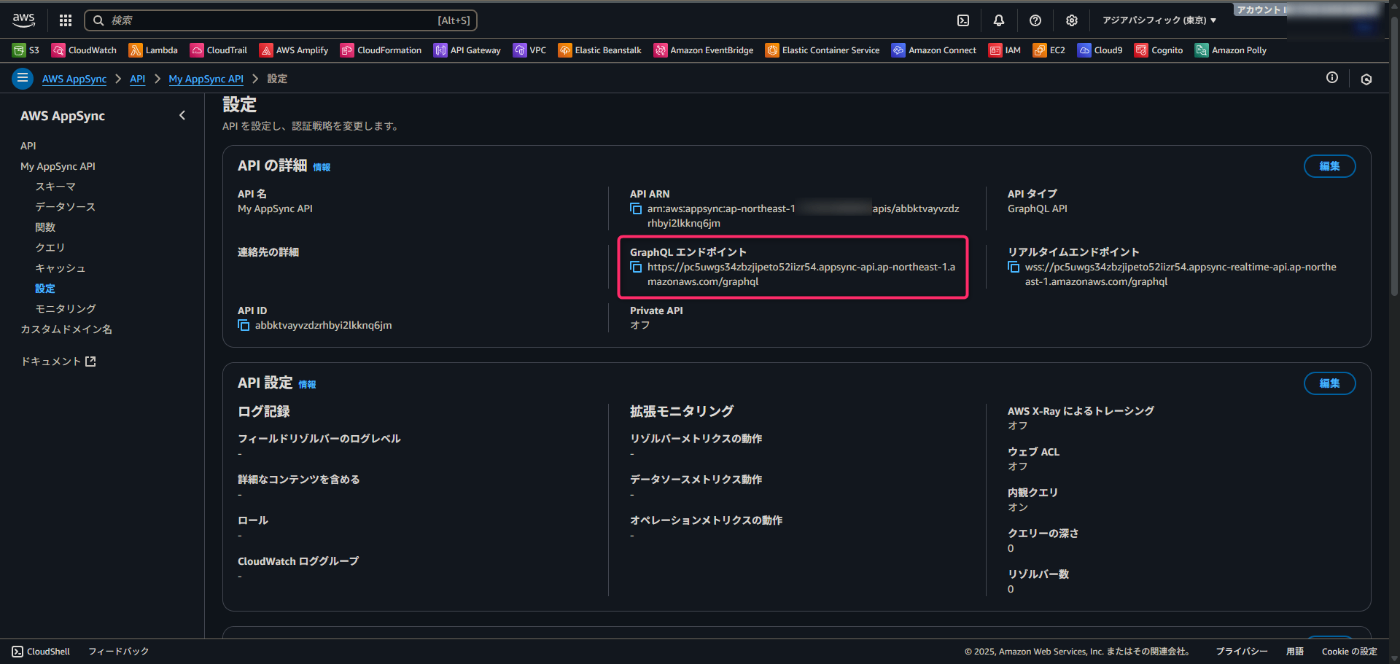Open console settings gear

[1072, 20]
